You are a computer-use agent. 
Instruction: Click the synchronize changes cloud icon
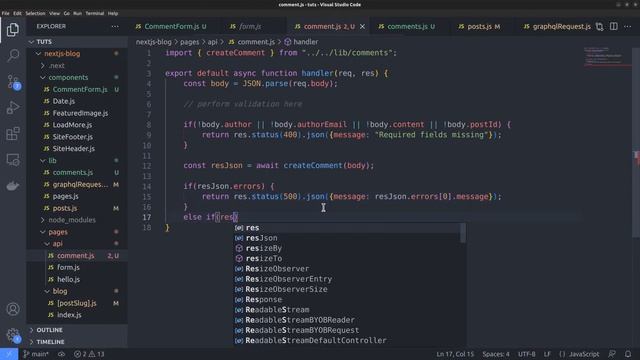[61, 354]
